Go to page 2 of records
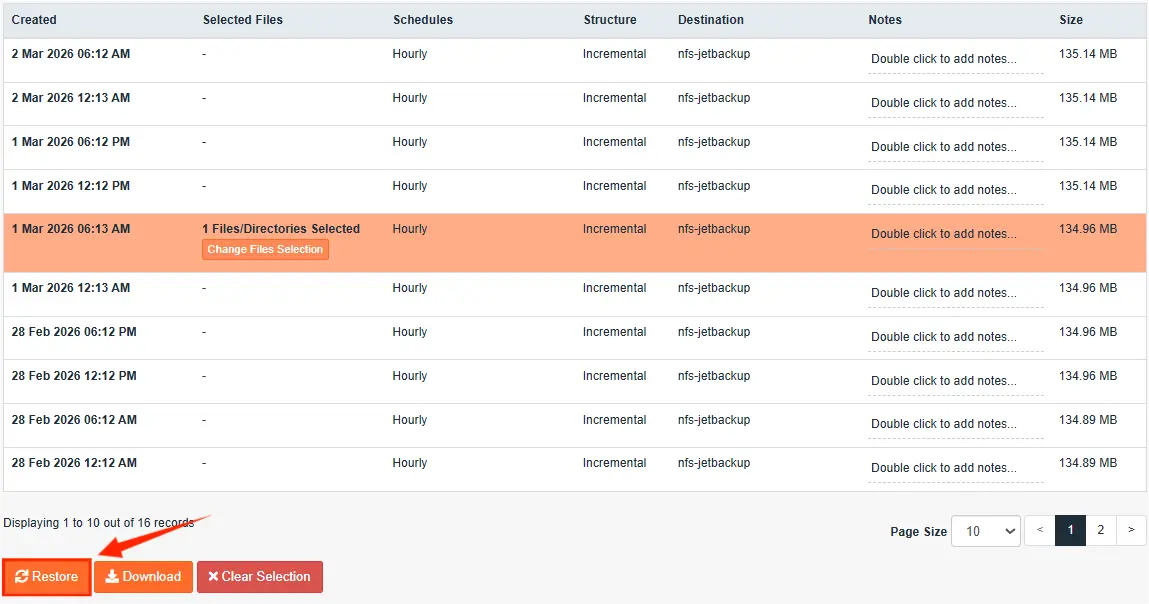The image size is (1149, 604). click(x=1100, y=531)
